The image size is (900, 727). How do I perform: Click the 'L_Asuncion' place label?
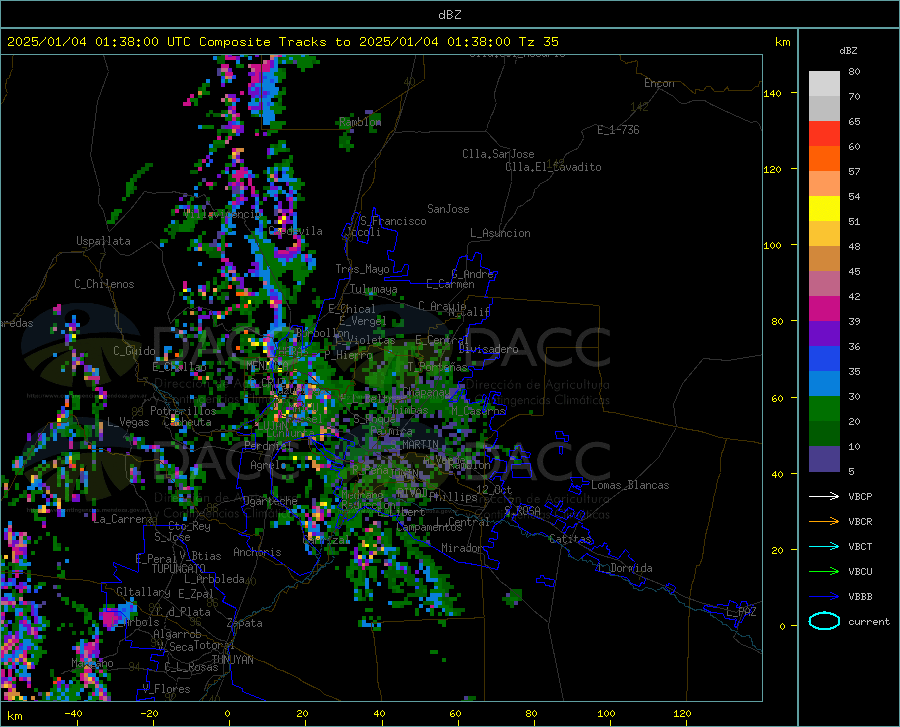point(500,233)
